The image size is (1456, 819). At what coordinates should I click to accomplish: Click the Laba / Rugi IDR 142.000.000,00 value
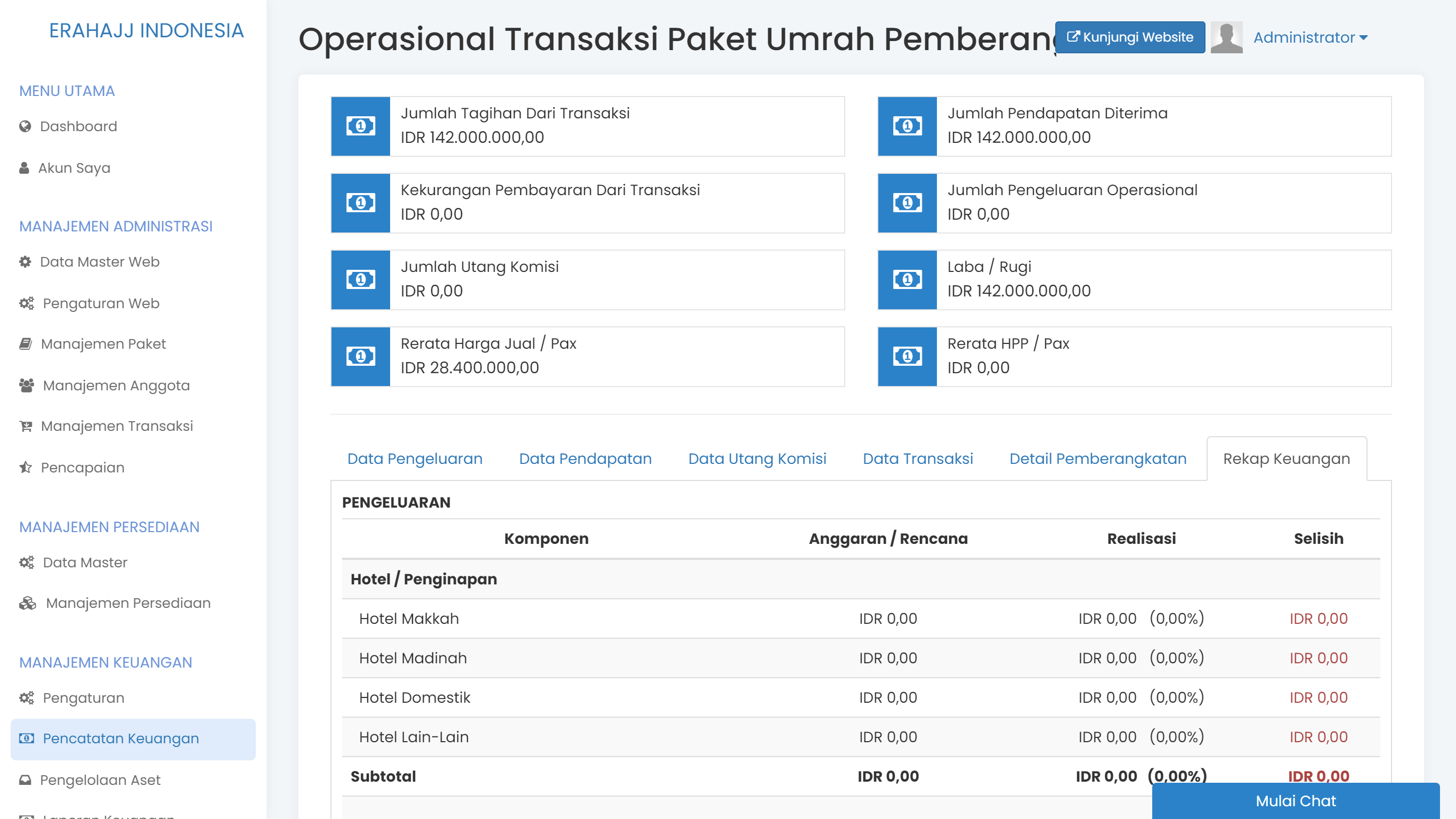(x=1018, y=291)
